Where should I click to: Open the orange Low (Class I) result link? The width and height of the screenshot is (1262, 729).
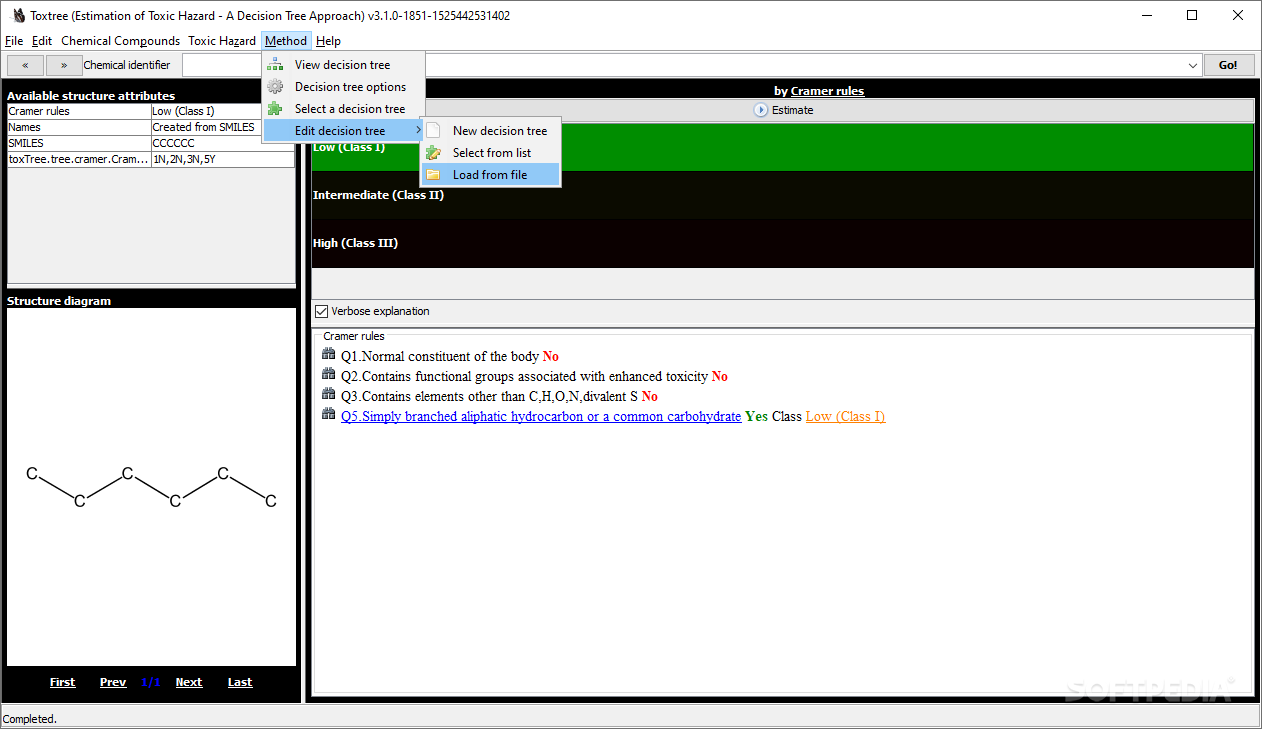pyautogui.click(x=845, y=416)
